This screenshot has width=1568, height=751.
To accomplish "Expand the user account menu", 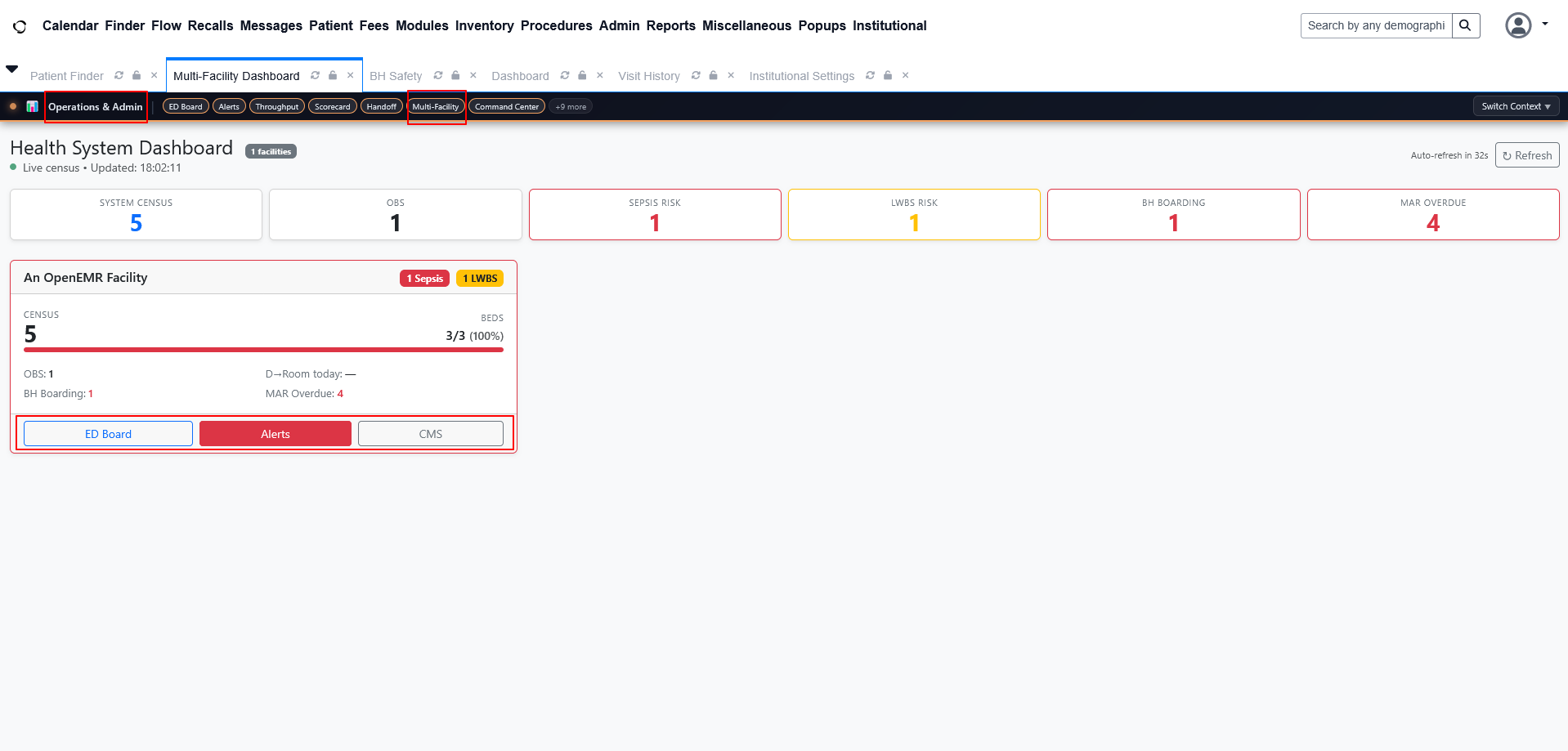I will coord(1525,25).
